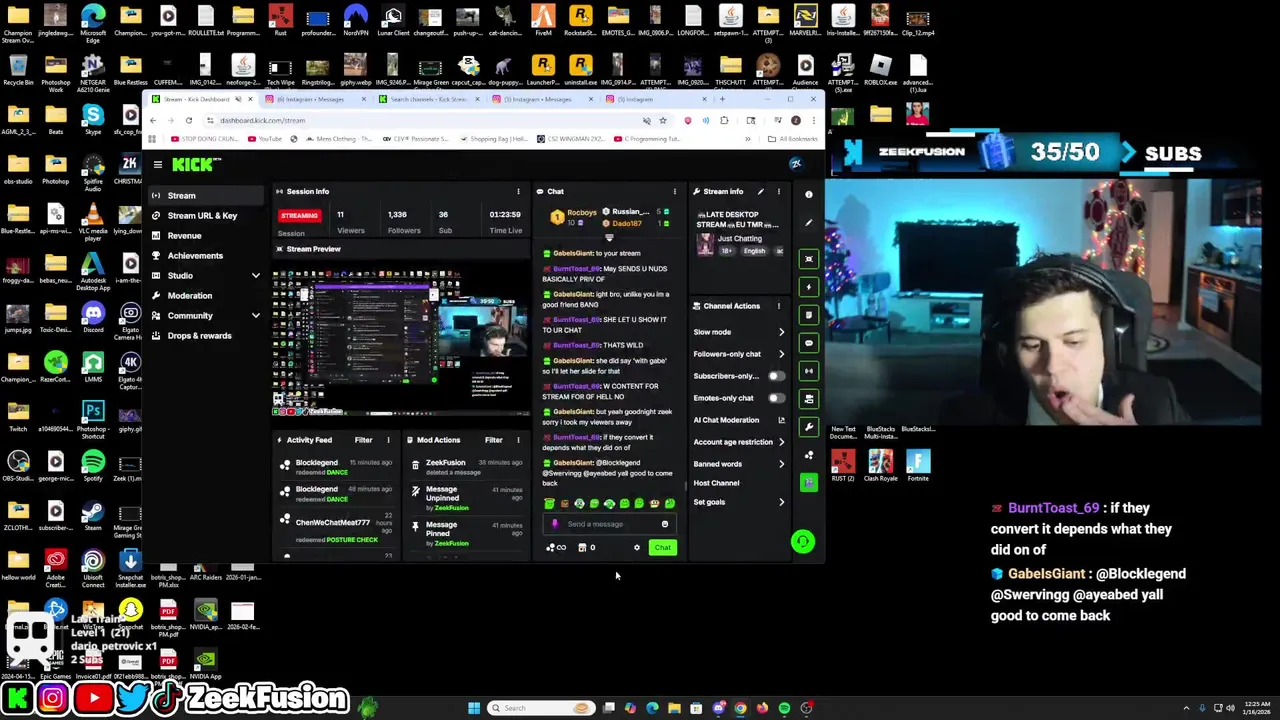The width and height of the screenshot is (1280, 720).
Task: Click the Stream Preview video thumbnail
Action: [x=401, y=343]
